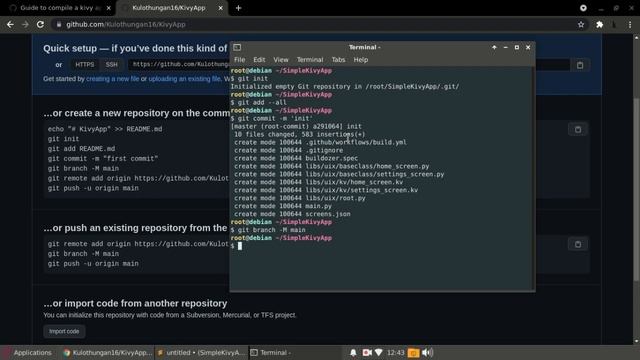Bookmark this page with the star icon

581,24
